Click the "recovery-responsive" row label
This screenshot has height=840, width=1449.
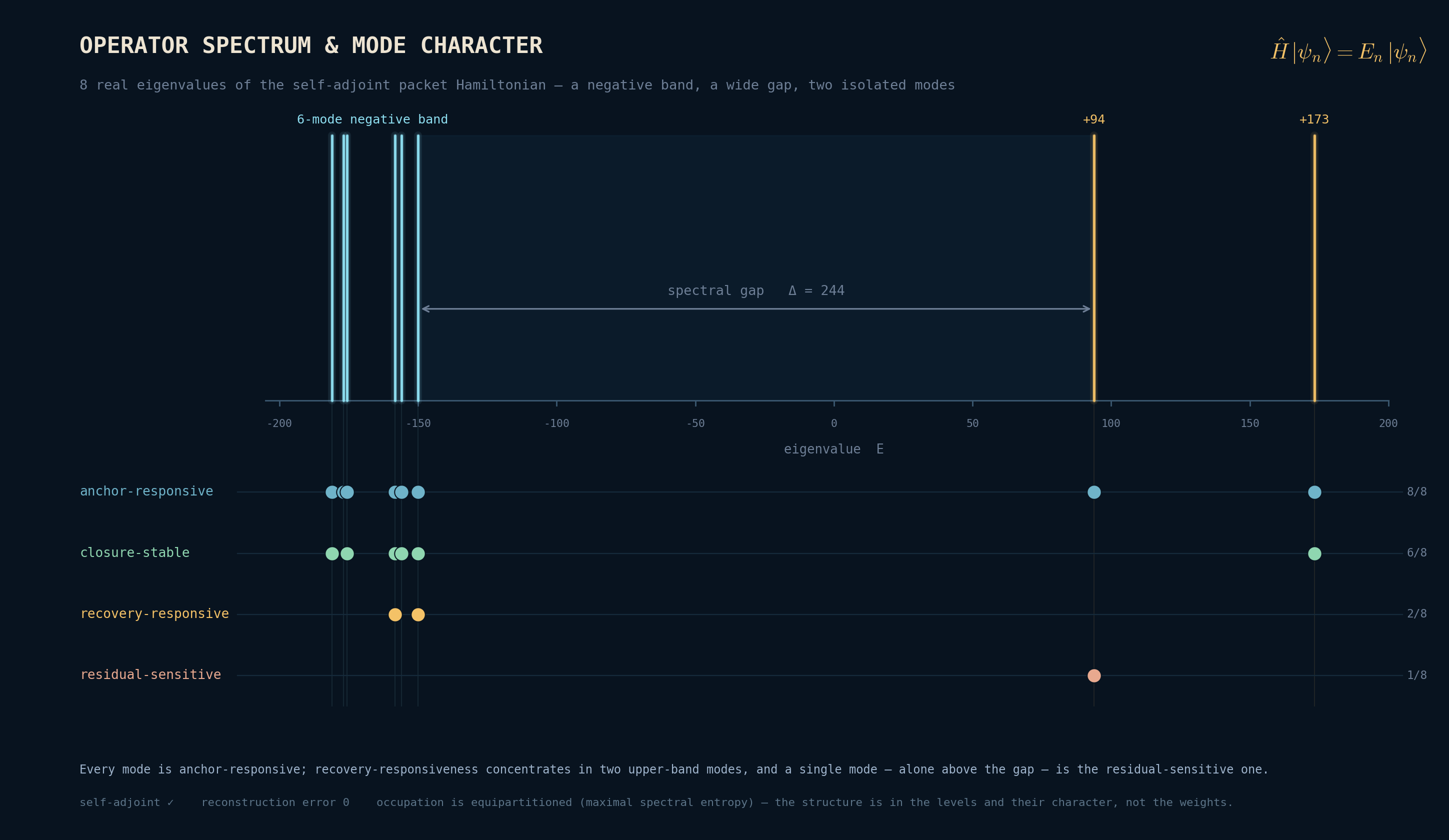pos(154,613)
